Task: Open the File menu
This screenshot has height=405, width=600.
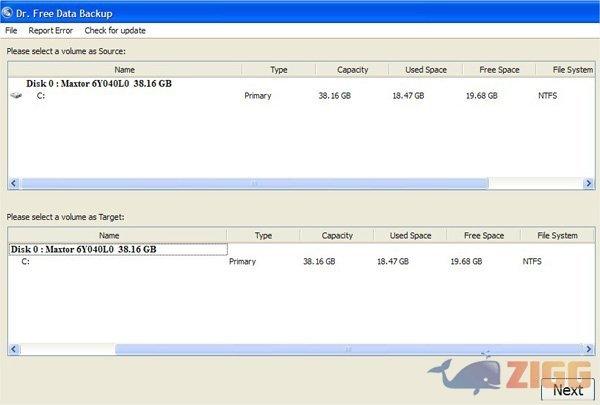Action: click(x=11, y=31)
